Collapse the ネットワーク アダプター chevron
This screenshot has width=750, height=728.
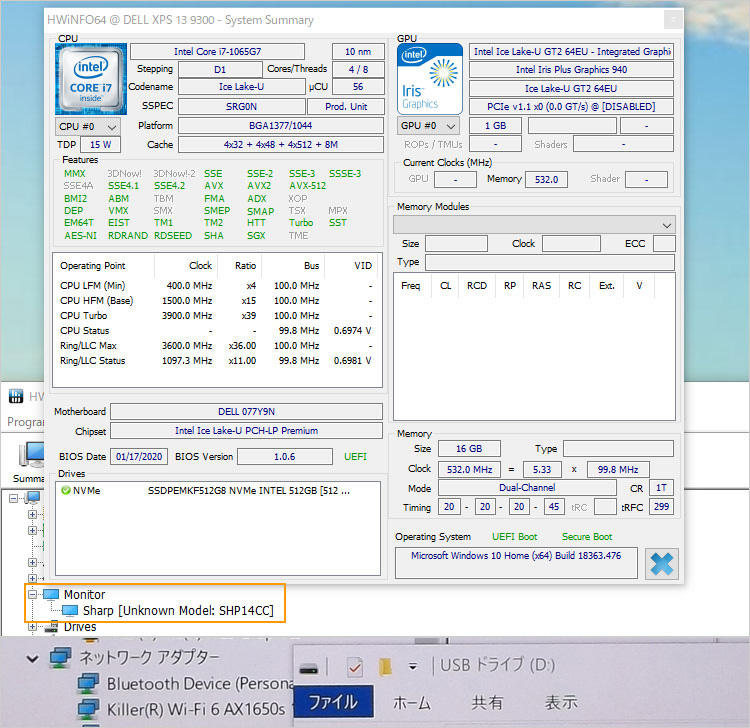(32, 659)
